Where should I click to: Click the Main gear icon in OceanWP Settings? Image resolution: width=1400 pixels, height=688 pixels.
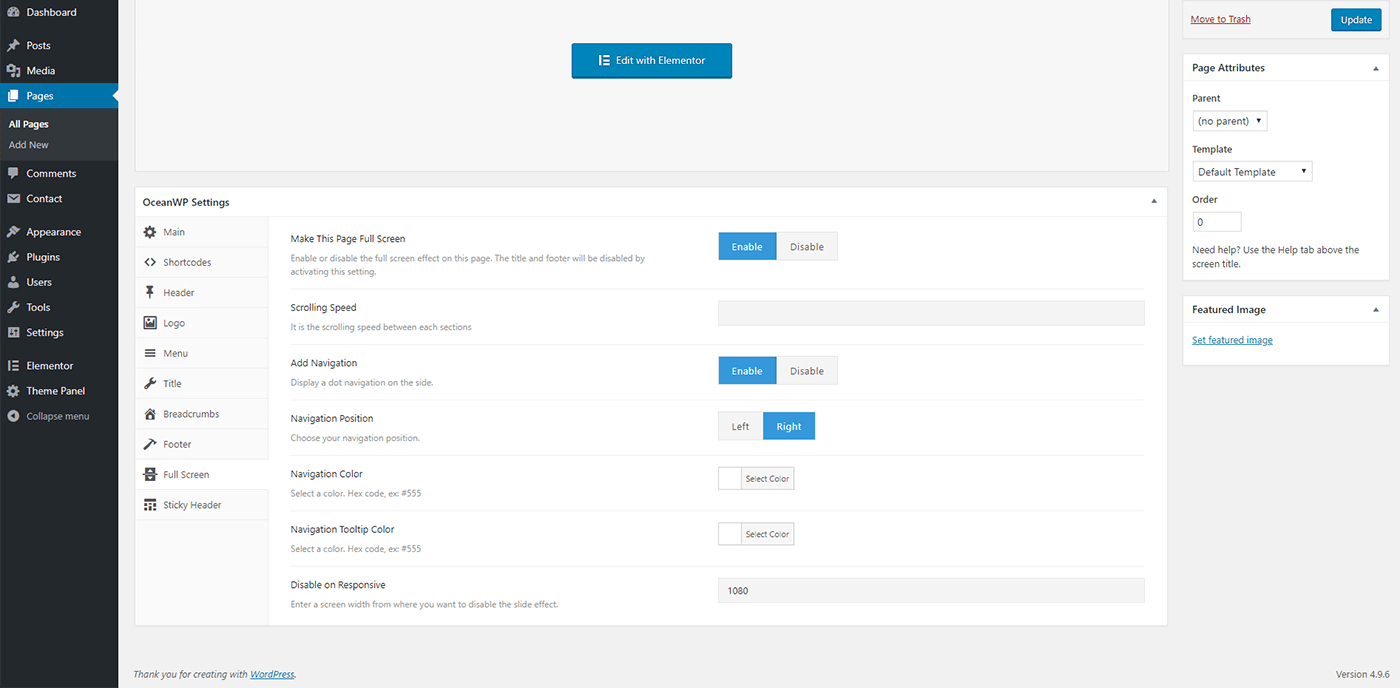click(150, 232)
